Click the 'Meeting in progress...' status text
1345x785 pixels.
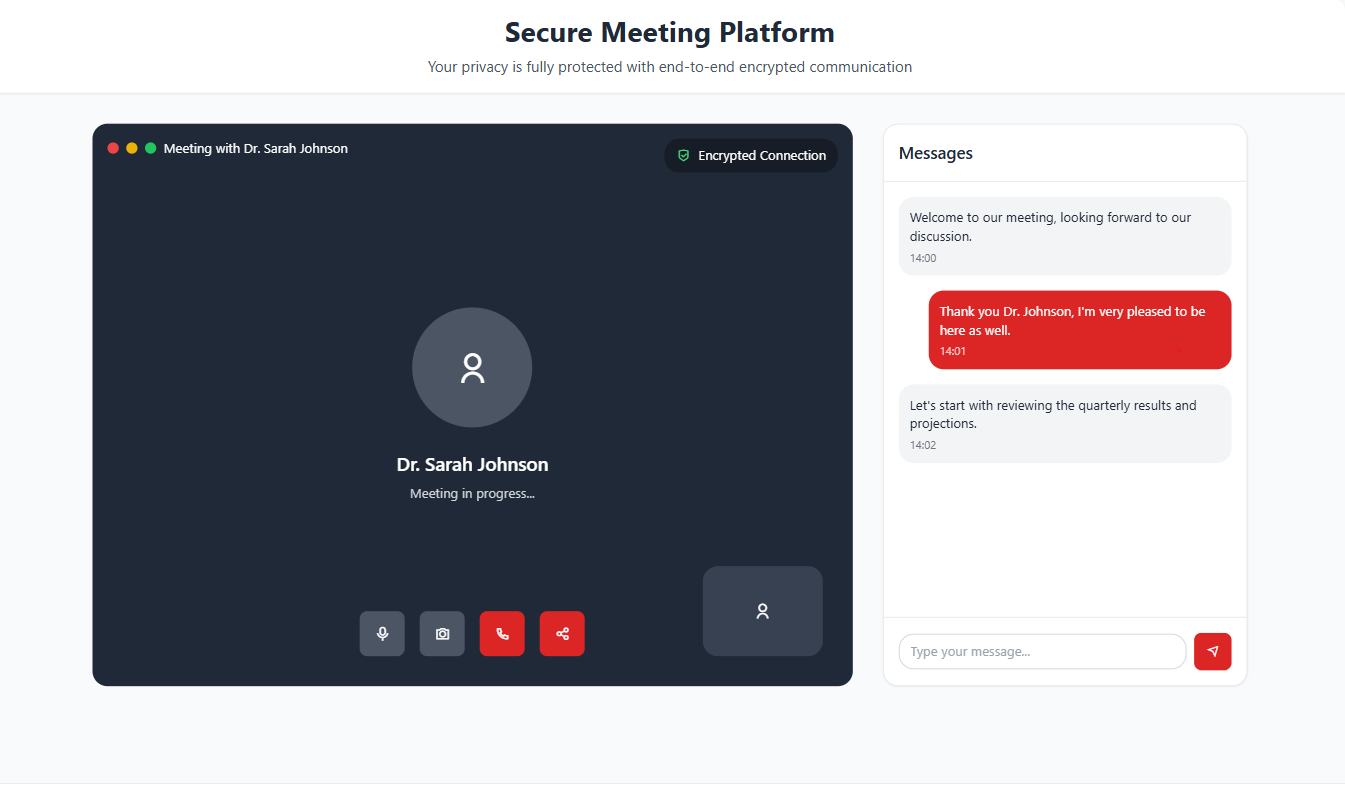pos(472,494)
